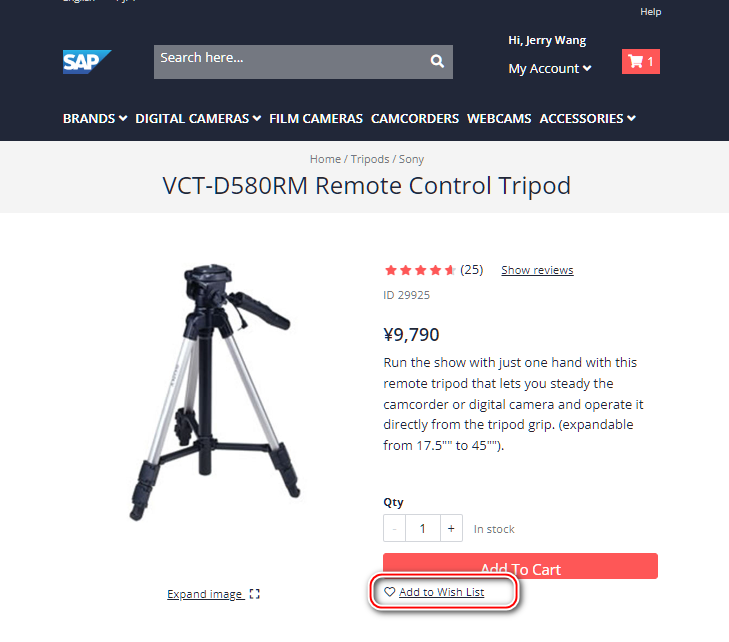
Task: Click the tripod product image
Action: pyautogui.click(x=214, y=393)
